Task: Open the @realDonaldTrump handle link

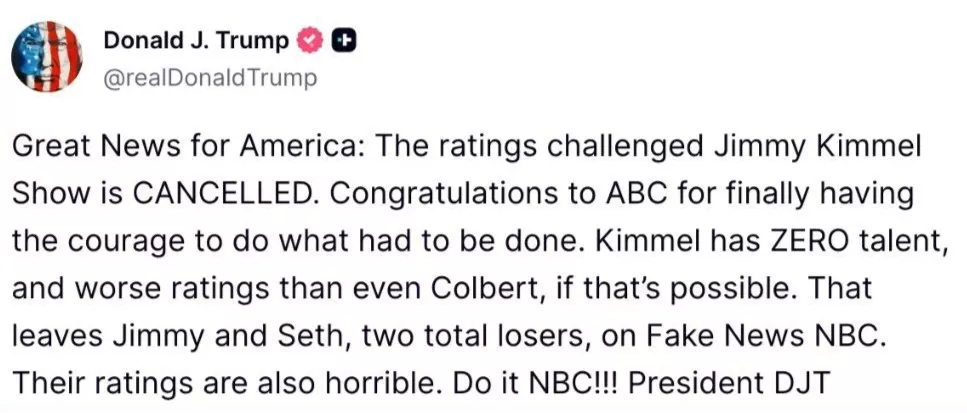Action: [x=210, y=77]
